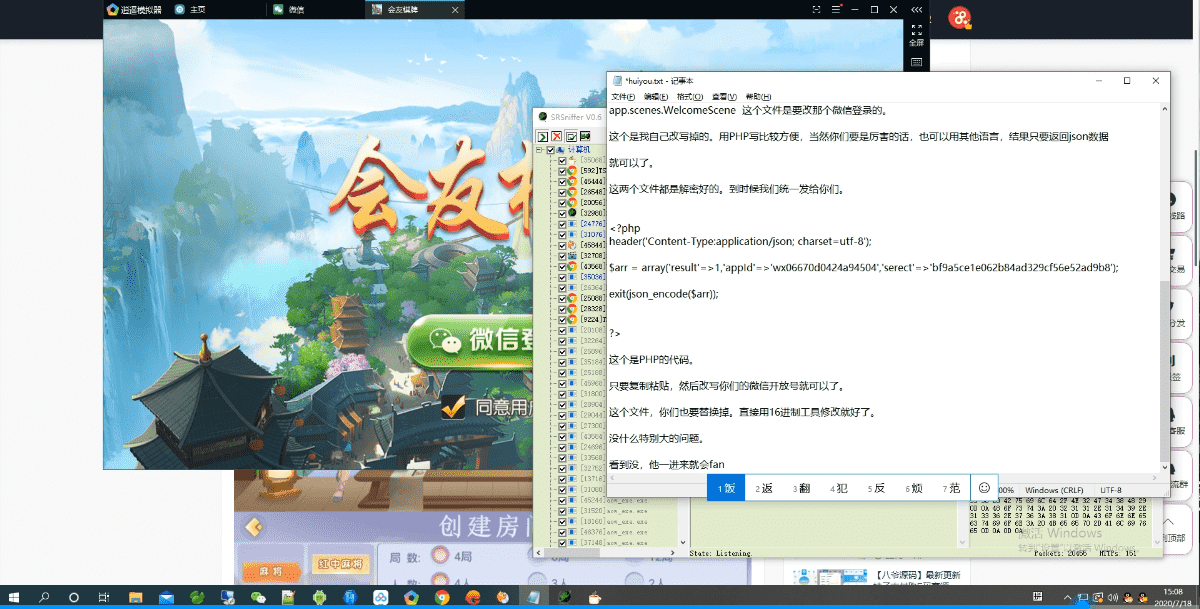
Task: Open the 帮助 menu in Notepad
Action: pyautogui.click(x=758, y=96)
